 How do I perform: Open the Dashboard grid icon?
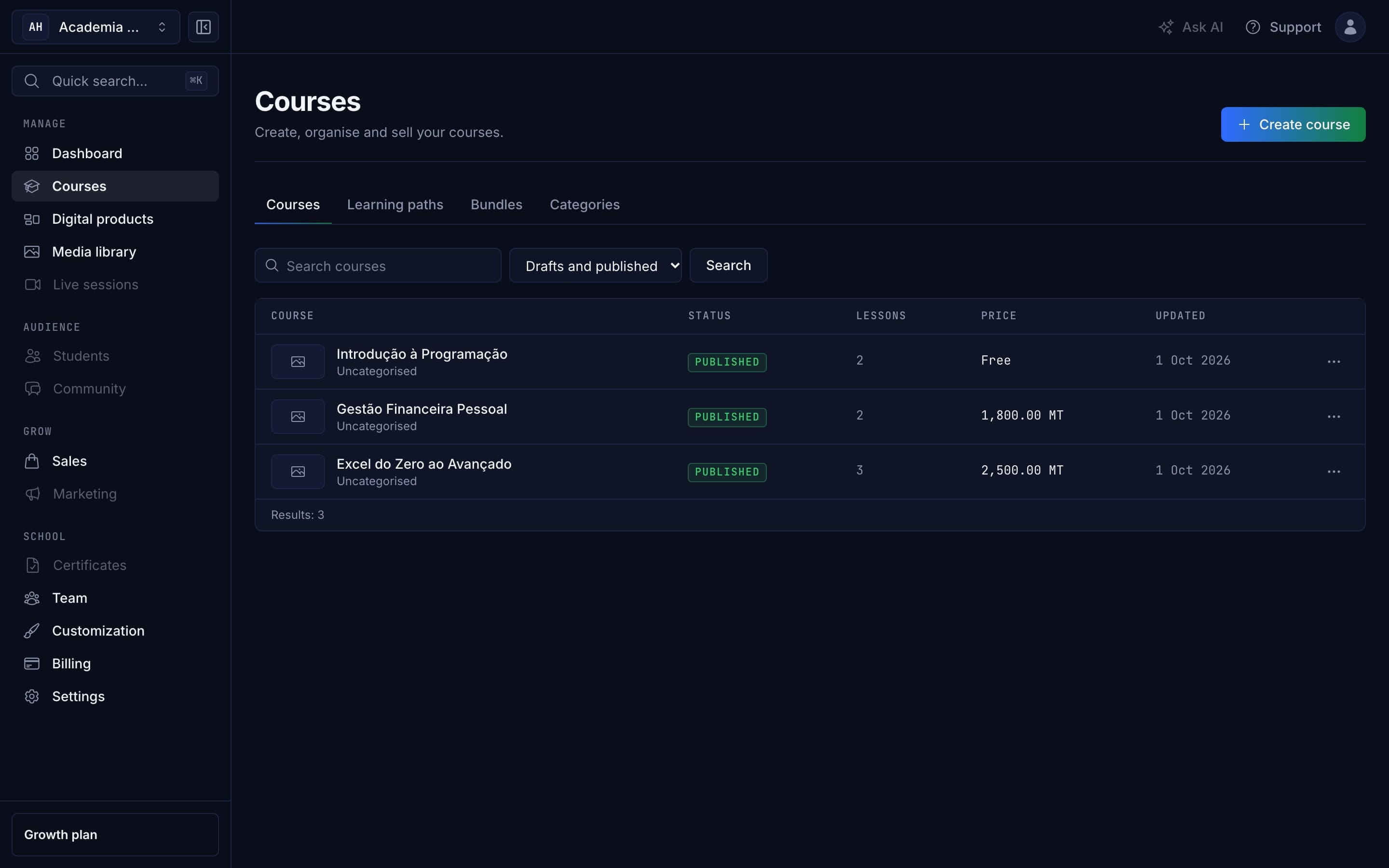pos(31,153)
